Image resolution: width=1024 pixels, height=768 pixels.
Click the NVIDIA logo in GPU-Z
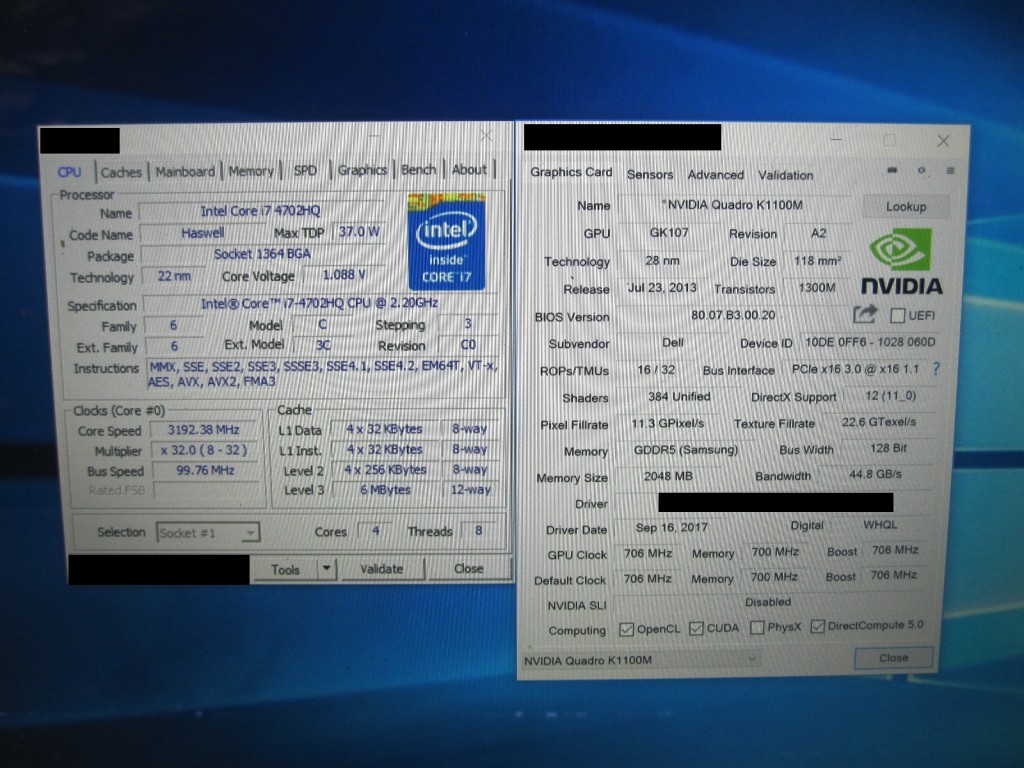[x=901, y=262]
